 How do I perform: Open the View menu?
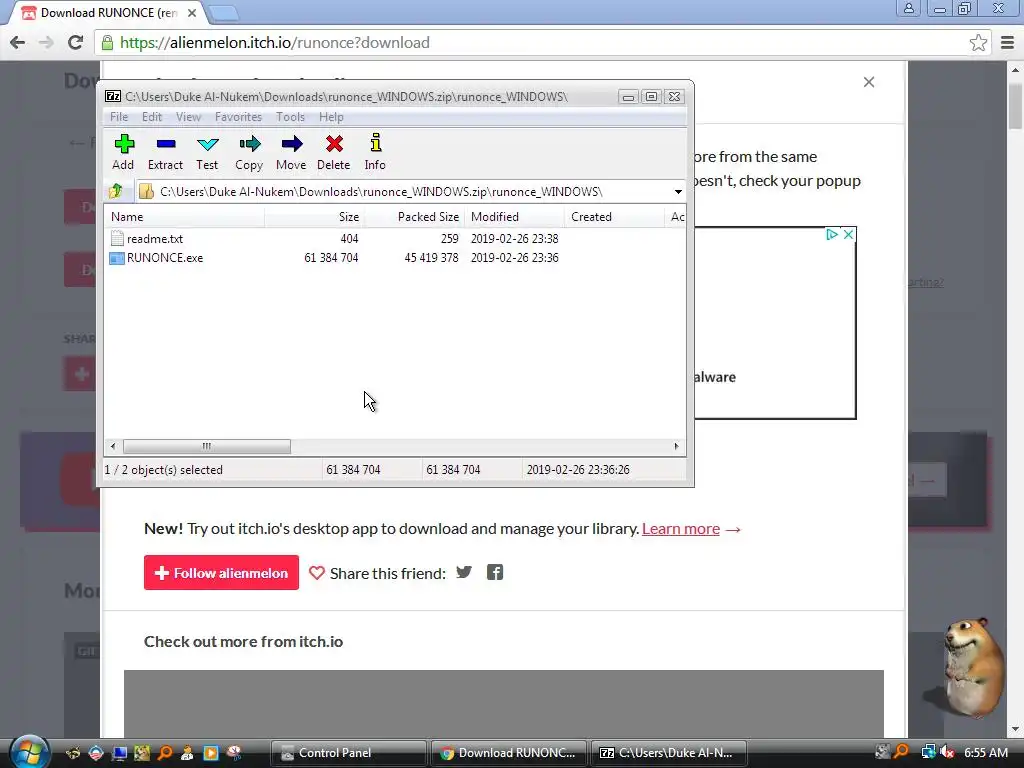pos(188,117)
